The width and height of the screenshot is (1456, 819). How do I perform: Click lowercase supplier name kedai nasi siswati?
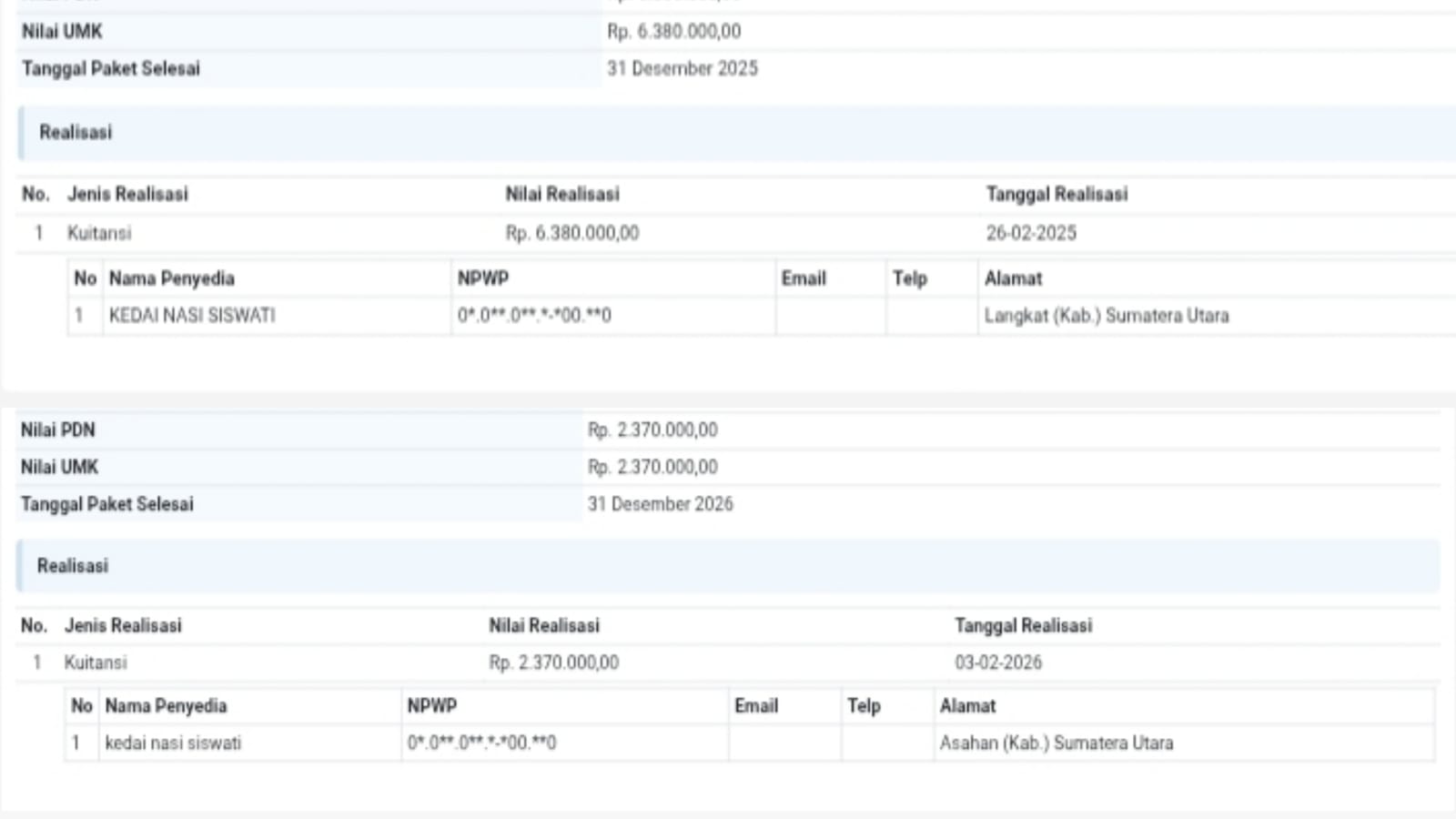[173, 743]
